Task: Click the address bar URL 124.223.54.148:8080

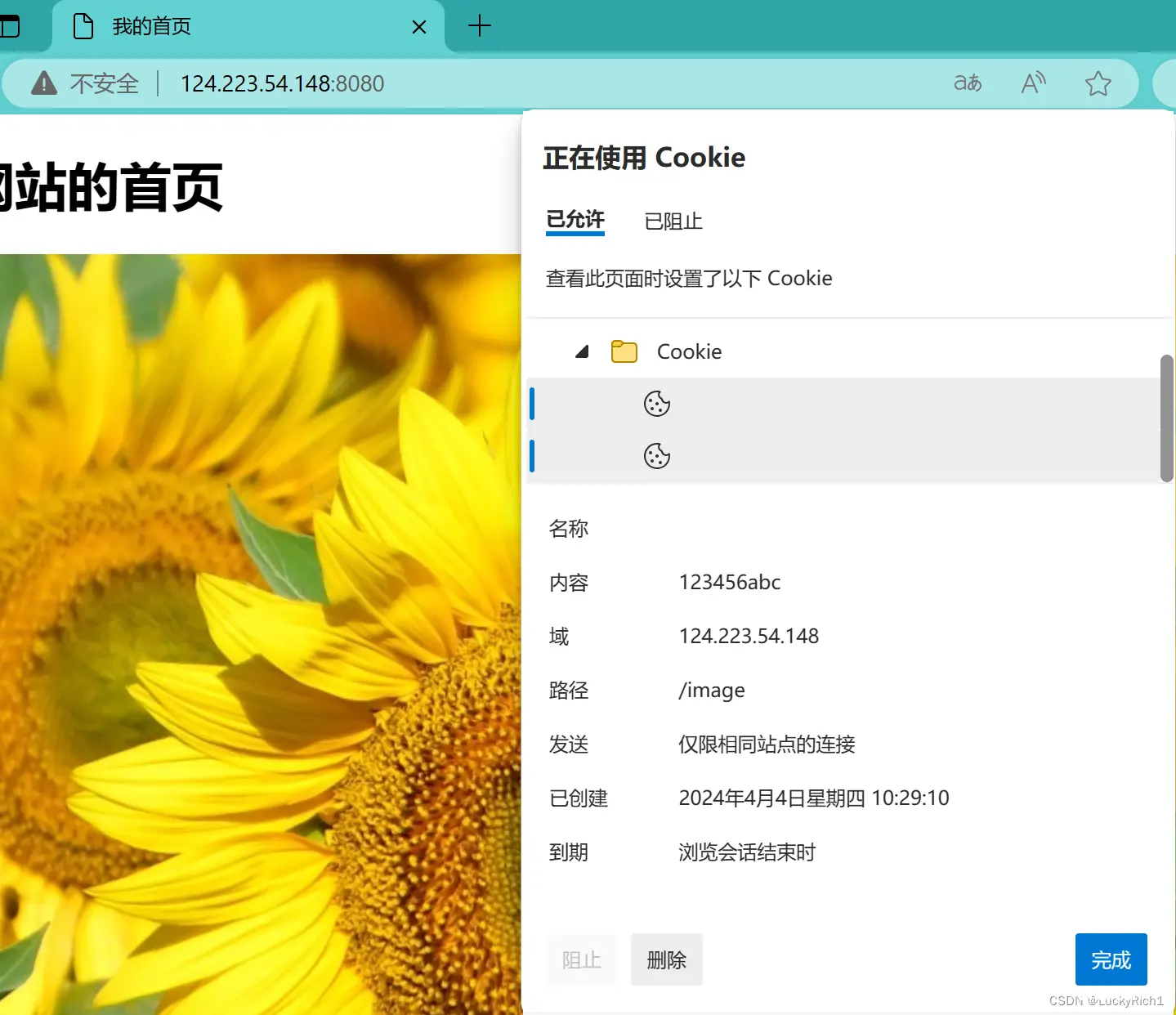Action: pos(282,83)
